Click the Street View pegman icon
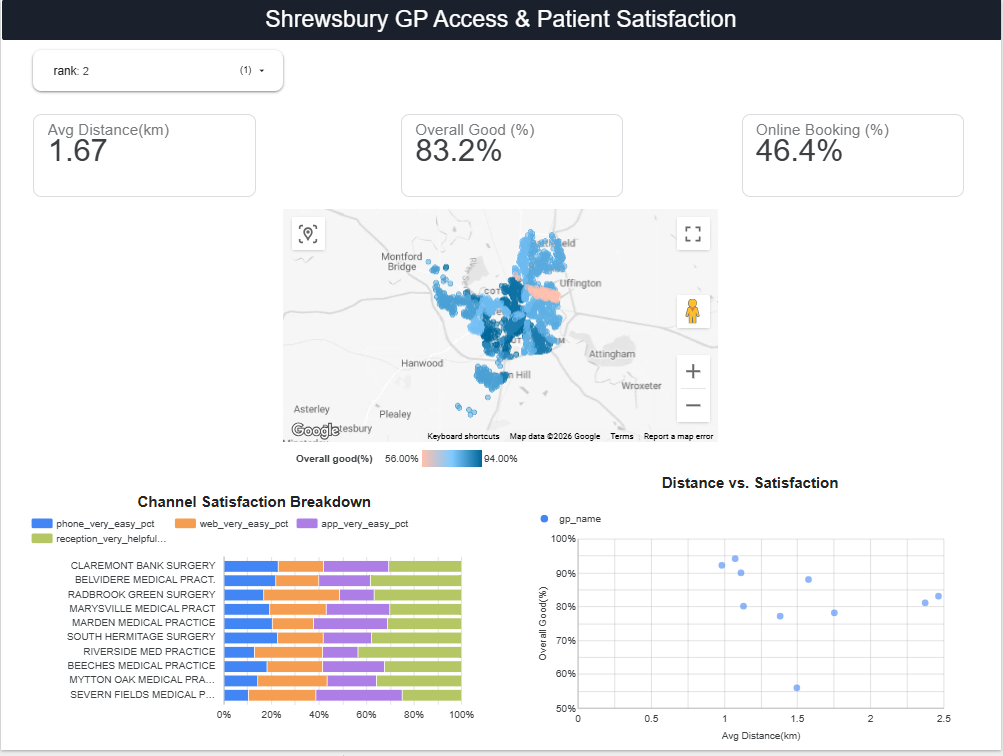The image size is (1003, 756). pos(693,311)
